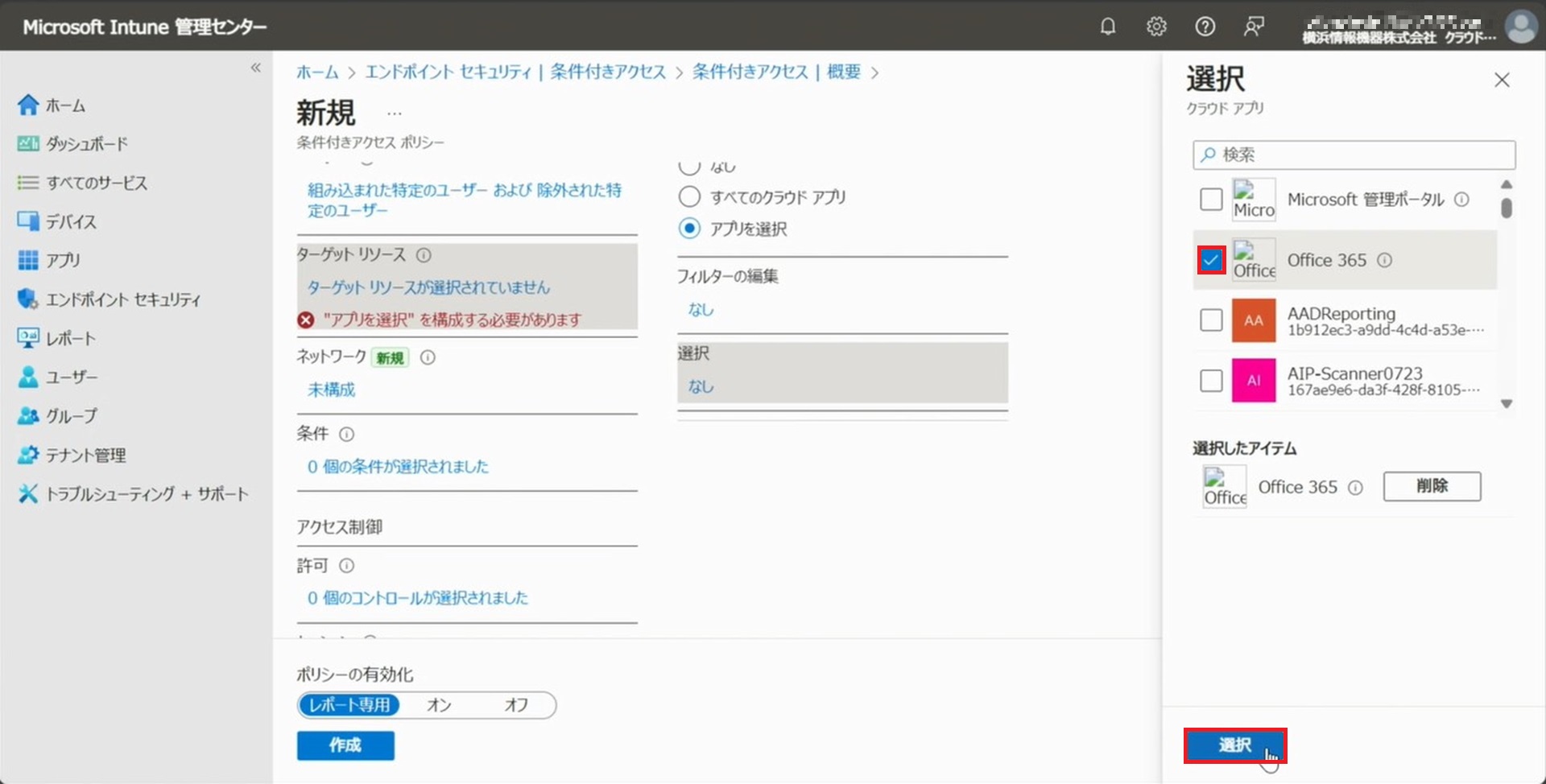Viewport: 1546px width, 784px height.
Task: Open the feedback person icon
Action: pos(1254,27)
